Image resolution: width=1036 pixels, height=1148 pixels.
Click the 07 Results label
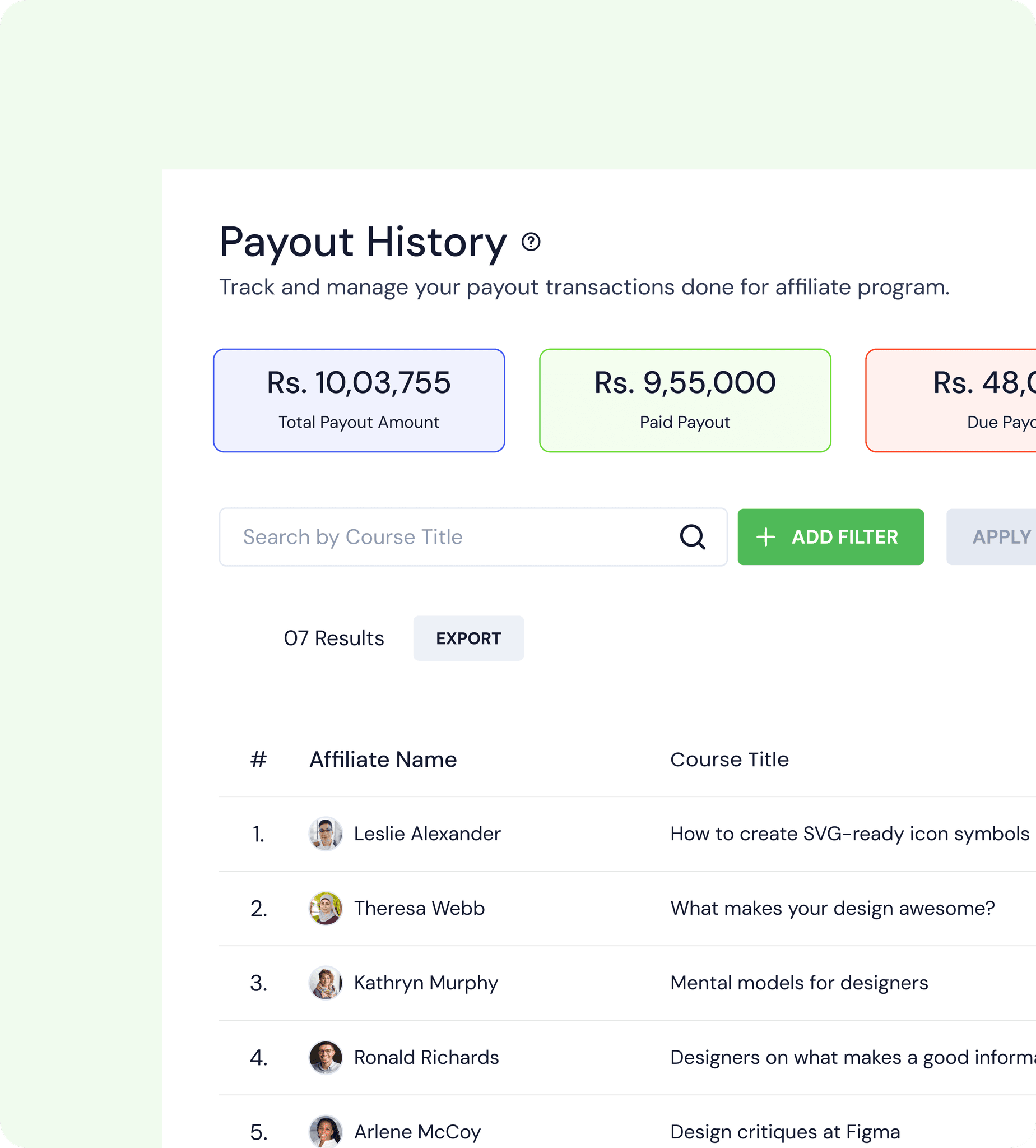coord(333,638)
